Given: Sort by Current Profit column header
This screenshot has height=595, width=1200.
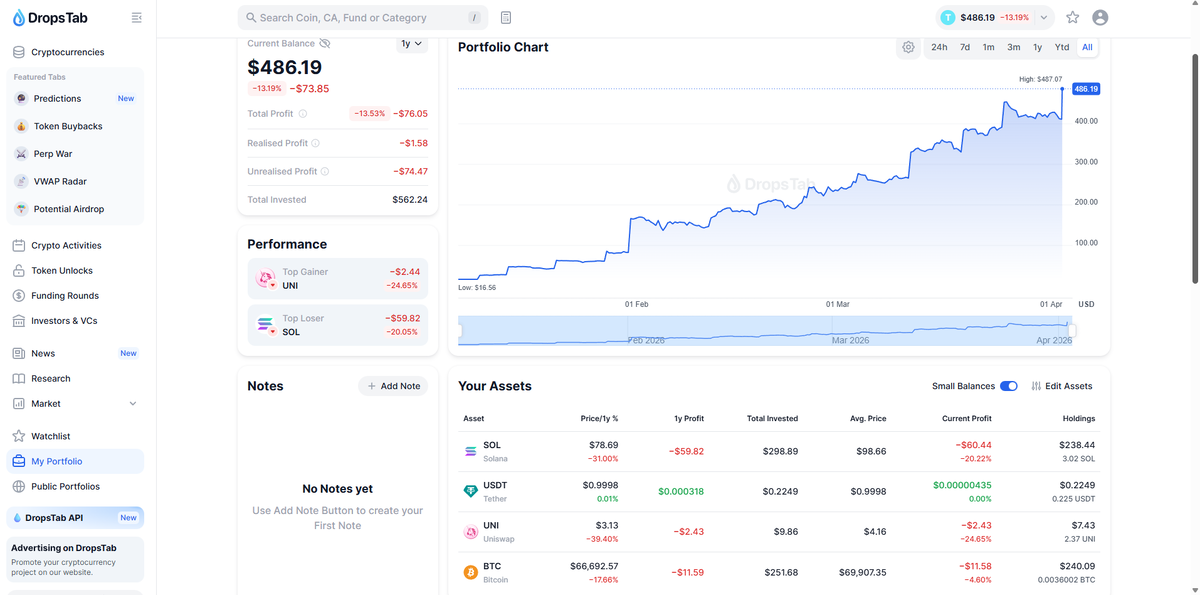Looking at the screenshot, I should (967, 418).
